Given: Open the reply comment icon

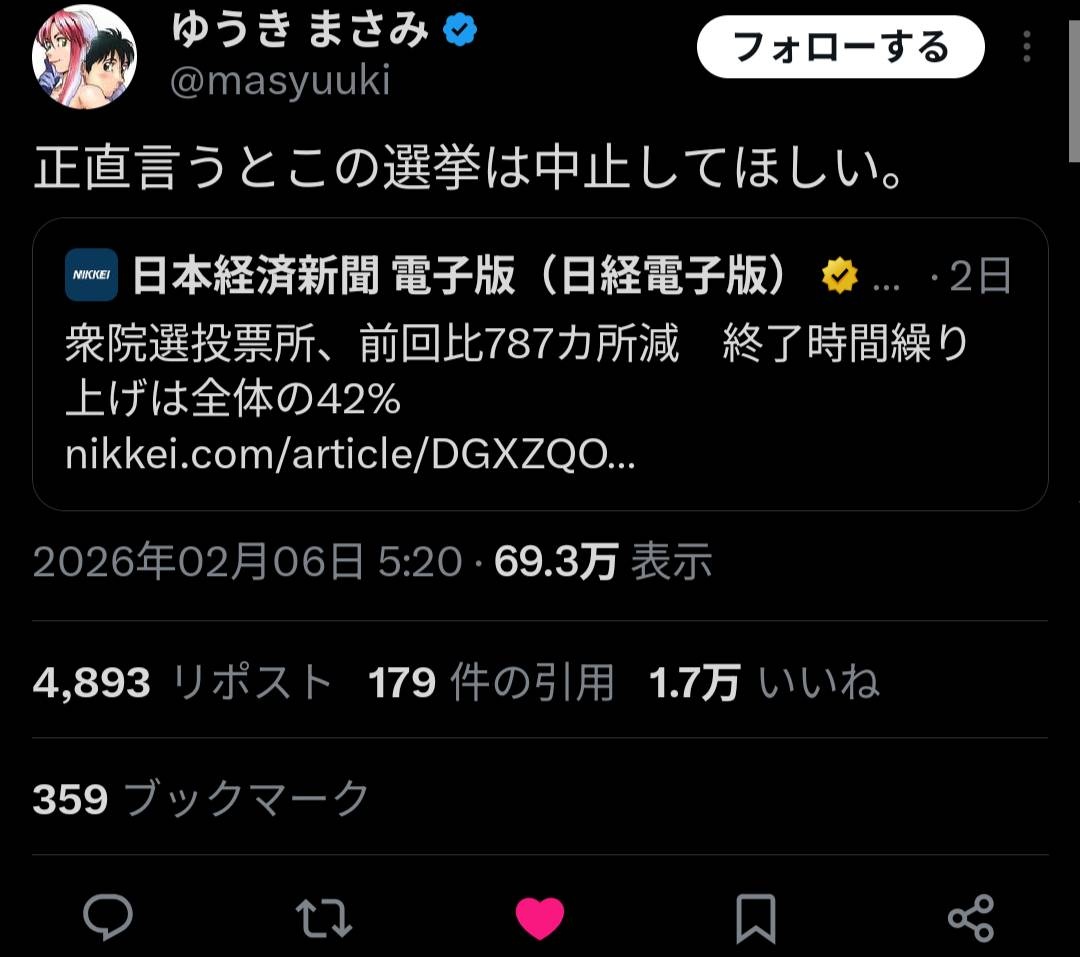Looking at the screenshot, I should click(x=108, y=917).
